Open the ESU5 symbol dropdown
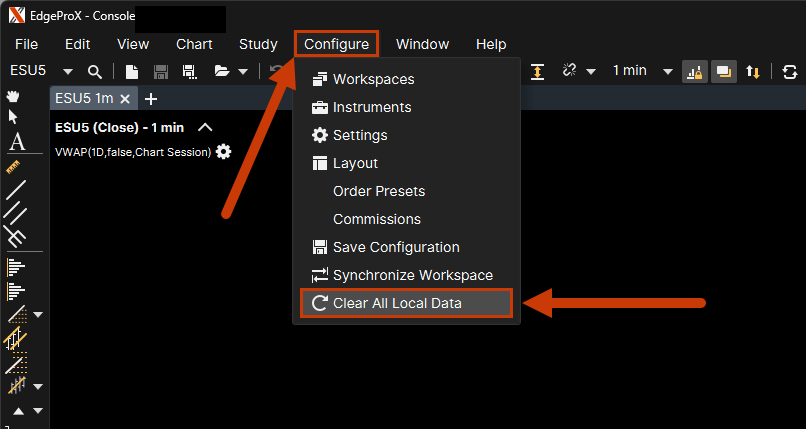 (x=68, y=71)
